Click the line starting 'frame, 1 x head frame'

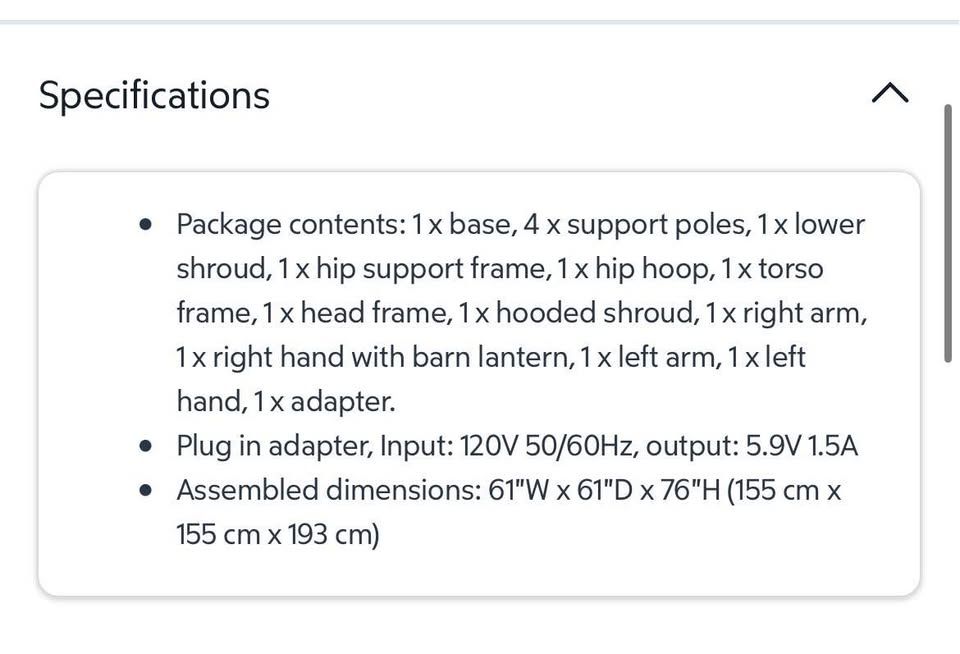pos(522,314)
